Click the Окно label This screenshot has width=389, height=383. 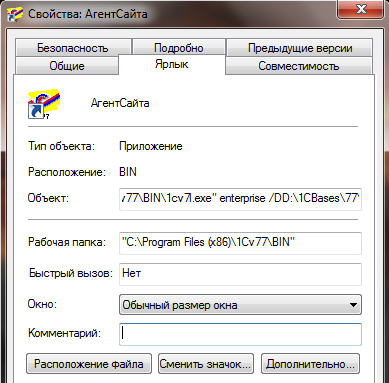click(42, 304)
